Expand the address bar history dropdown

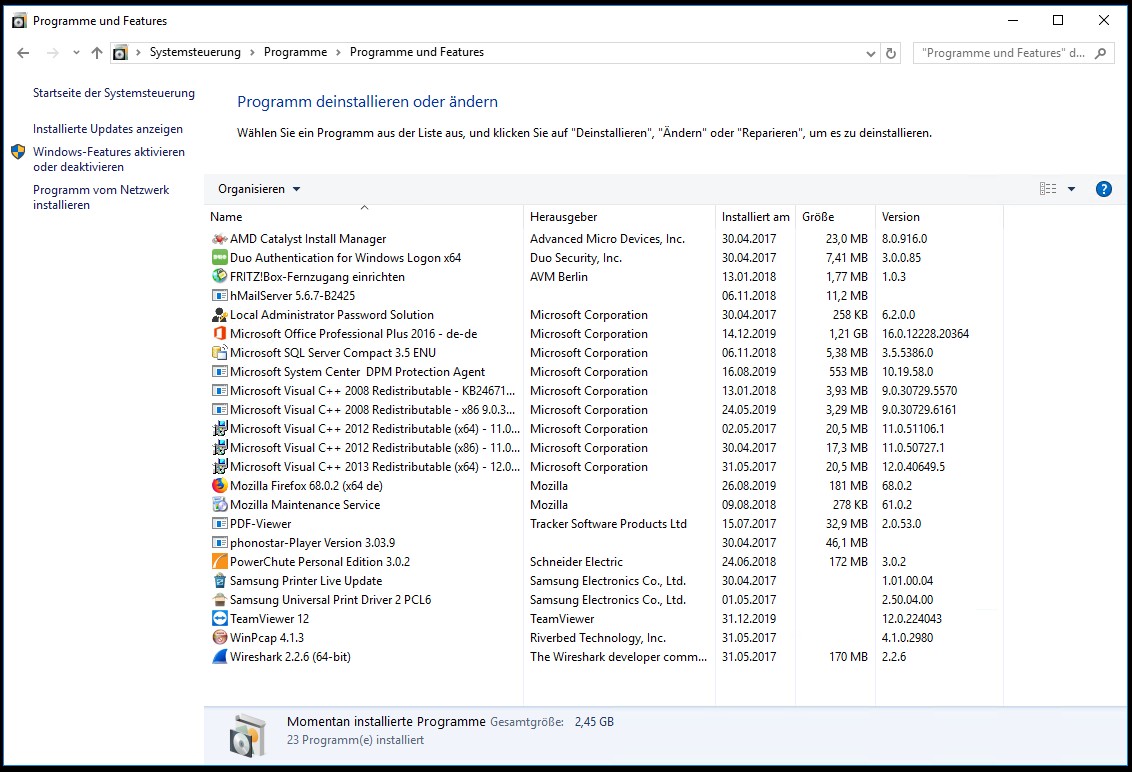coord(870,53)
